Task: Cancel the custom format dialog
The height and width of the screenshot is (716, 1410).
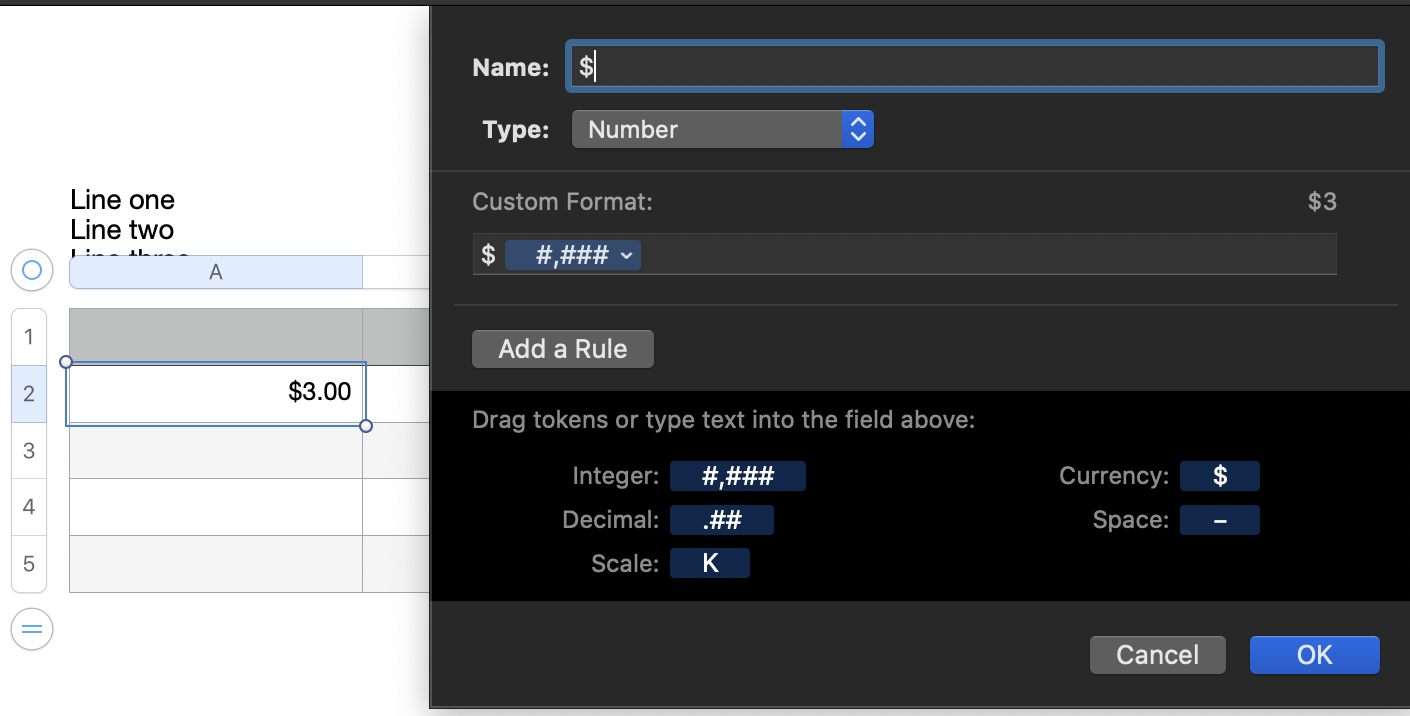Action: pos(1157,655)
